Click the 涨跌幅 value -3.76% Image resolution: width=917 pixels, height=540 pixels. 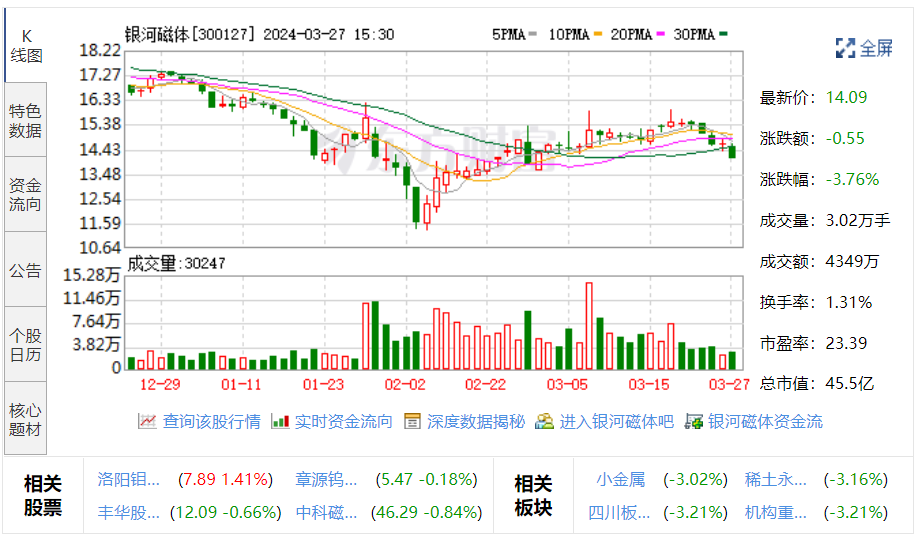853,179
